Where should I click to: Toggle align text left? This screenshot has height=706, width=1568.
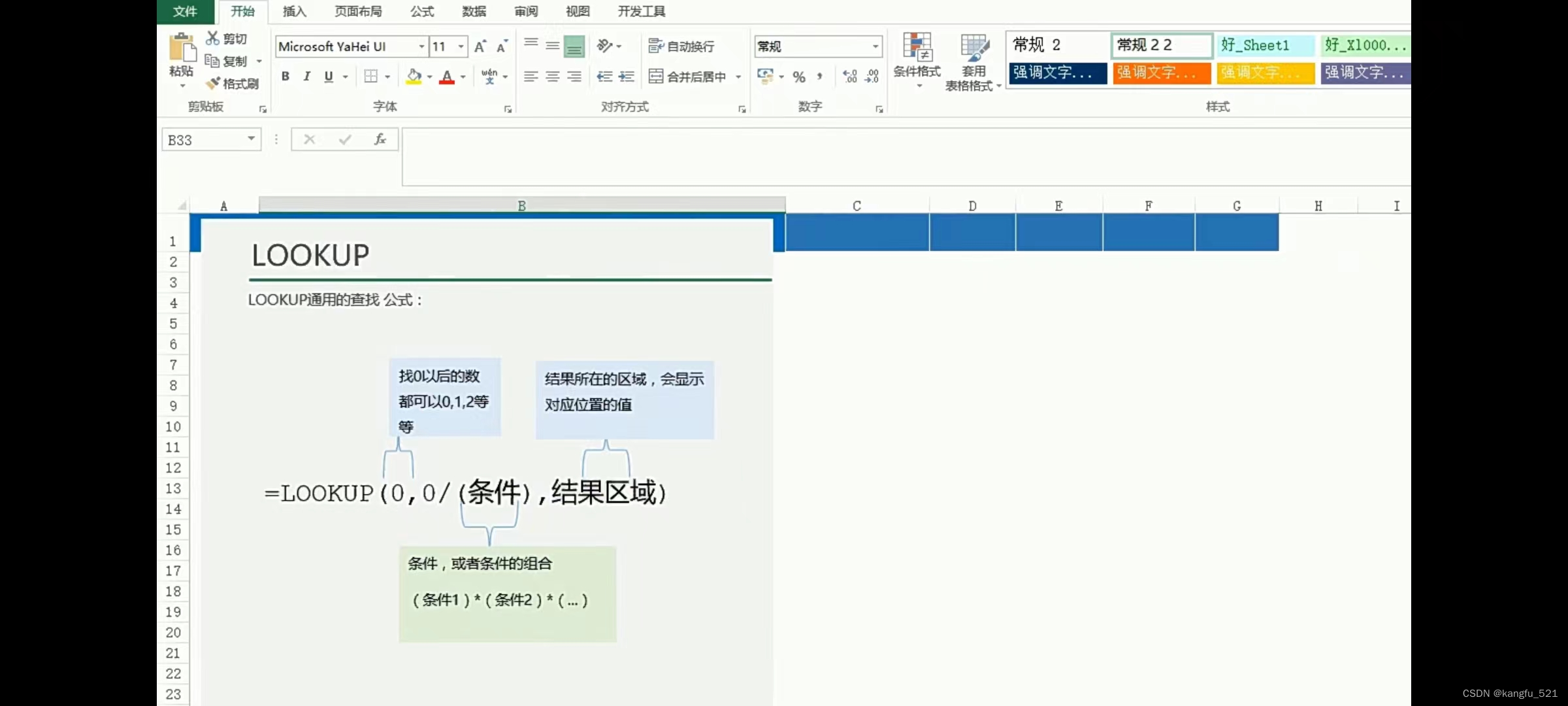[531, 76]
